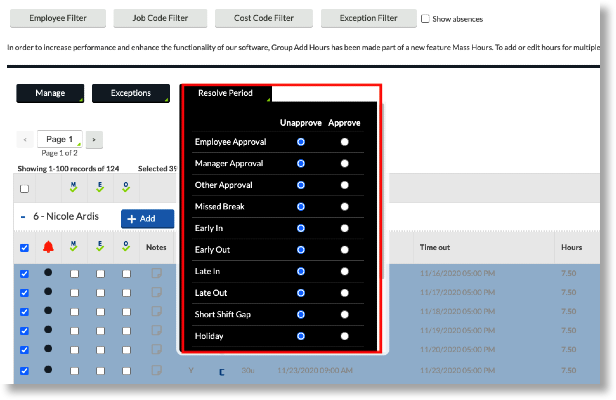The height and width of the screenshot is (400, 616).
Task: Click the Employee approval icon in top header
Action: (100, 186)
